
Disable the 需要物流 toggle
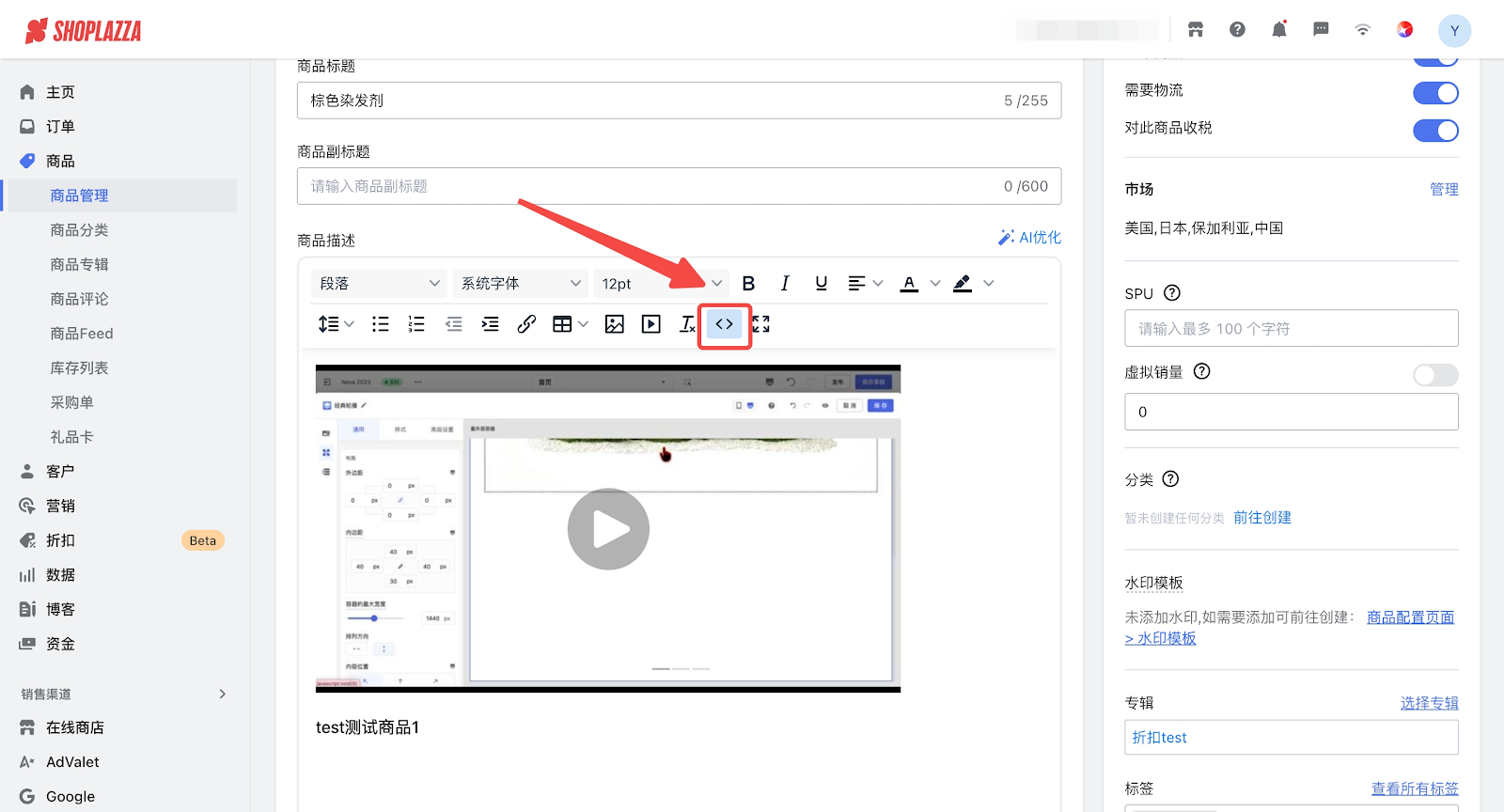tap(1434, 93)
